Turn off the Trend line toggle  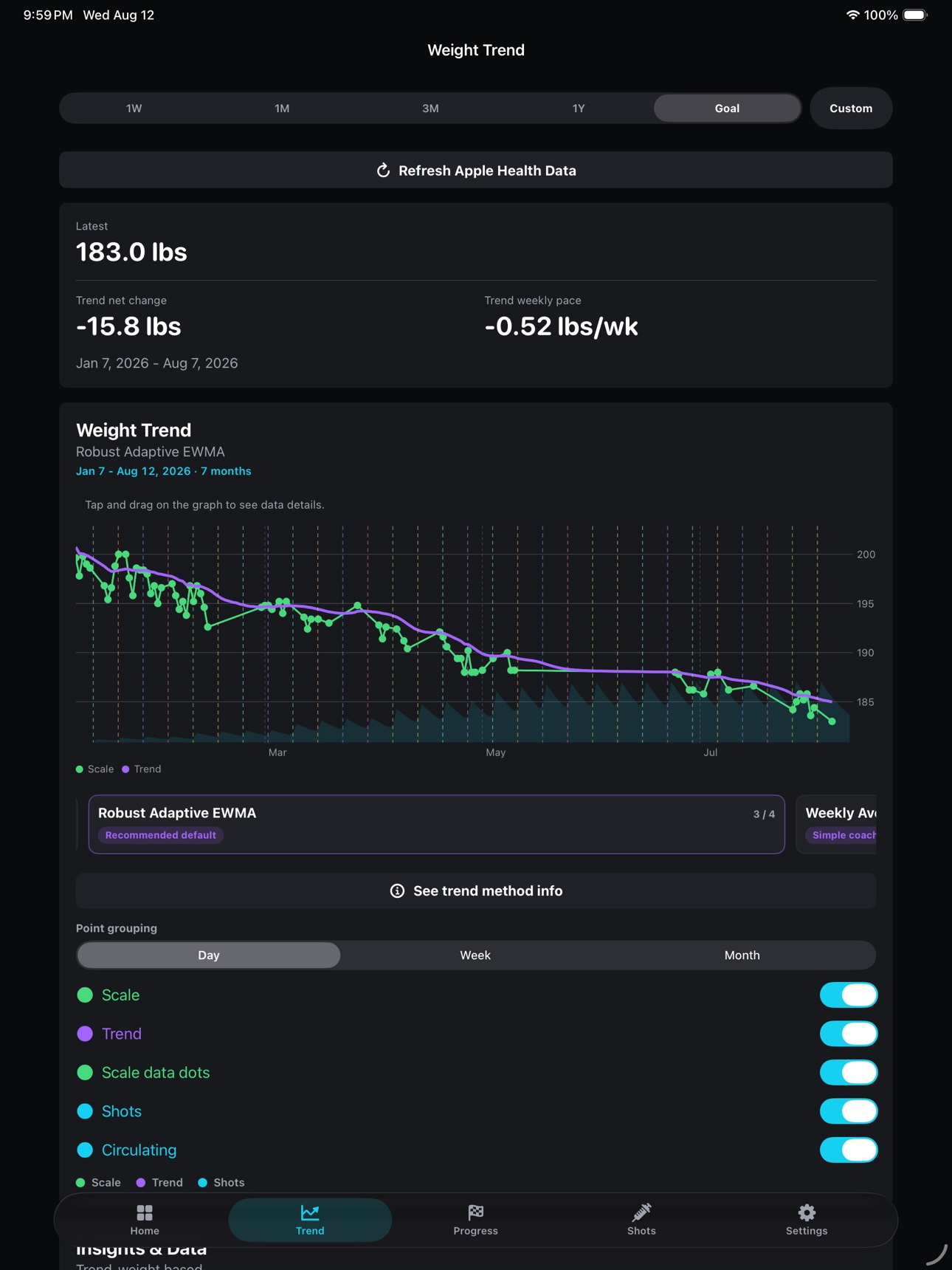pyautogui.click(x=849, y=1034)
